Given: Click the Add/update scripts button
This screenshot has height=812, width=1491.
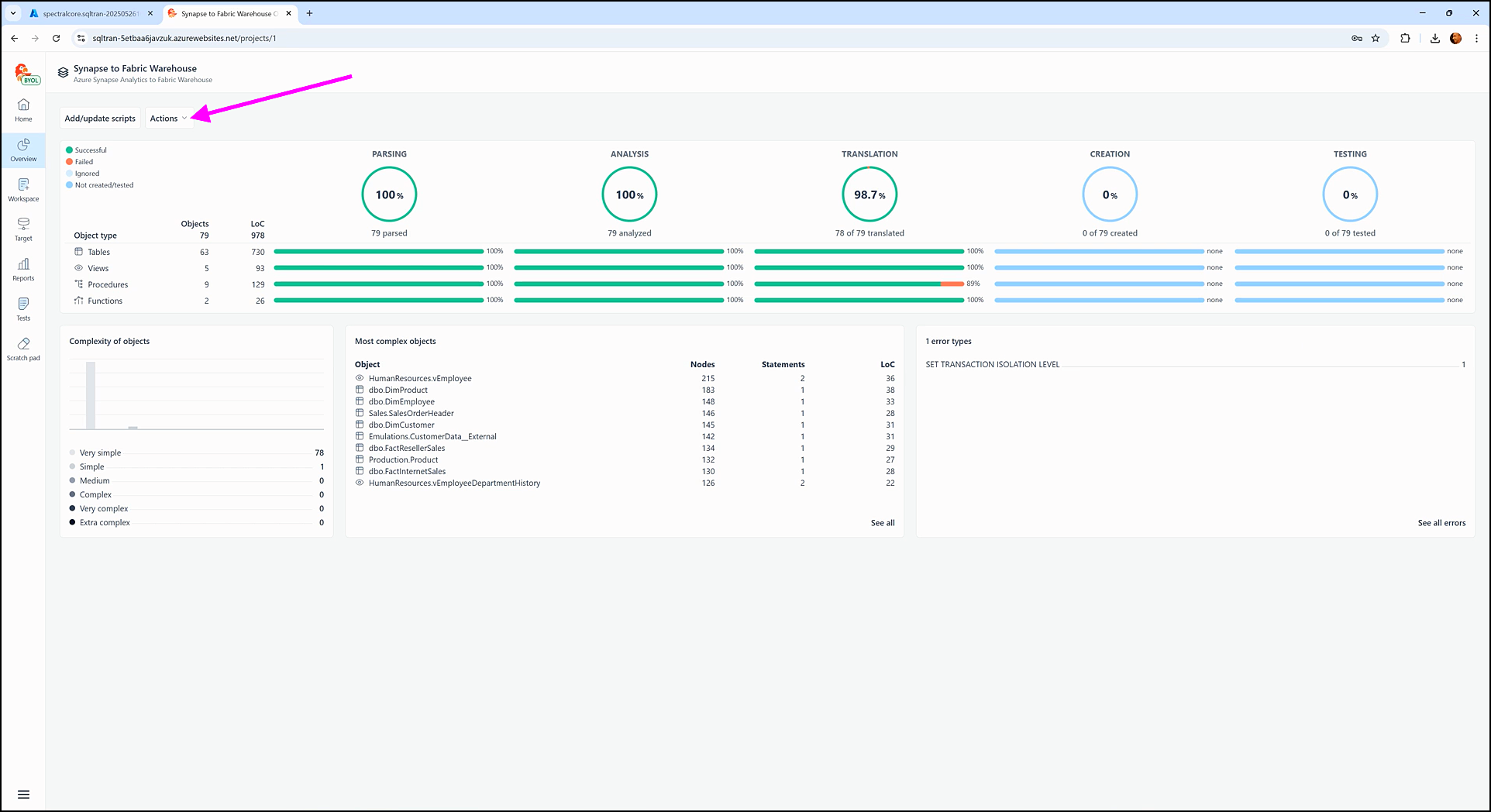Looking at the screenshot, I should 100,119.
